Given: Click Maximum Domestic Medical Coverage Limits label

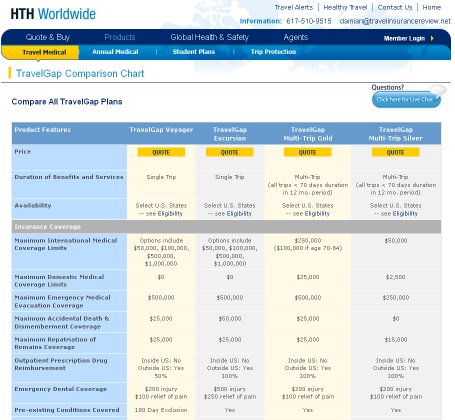Looking at the screenshot, I should (59, 281).
